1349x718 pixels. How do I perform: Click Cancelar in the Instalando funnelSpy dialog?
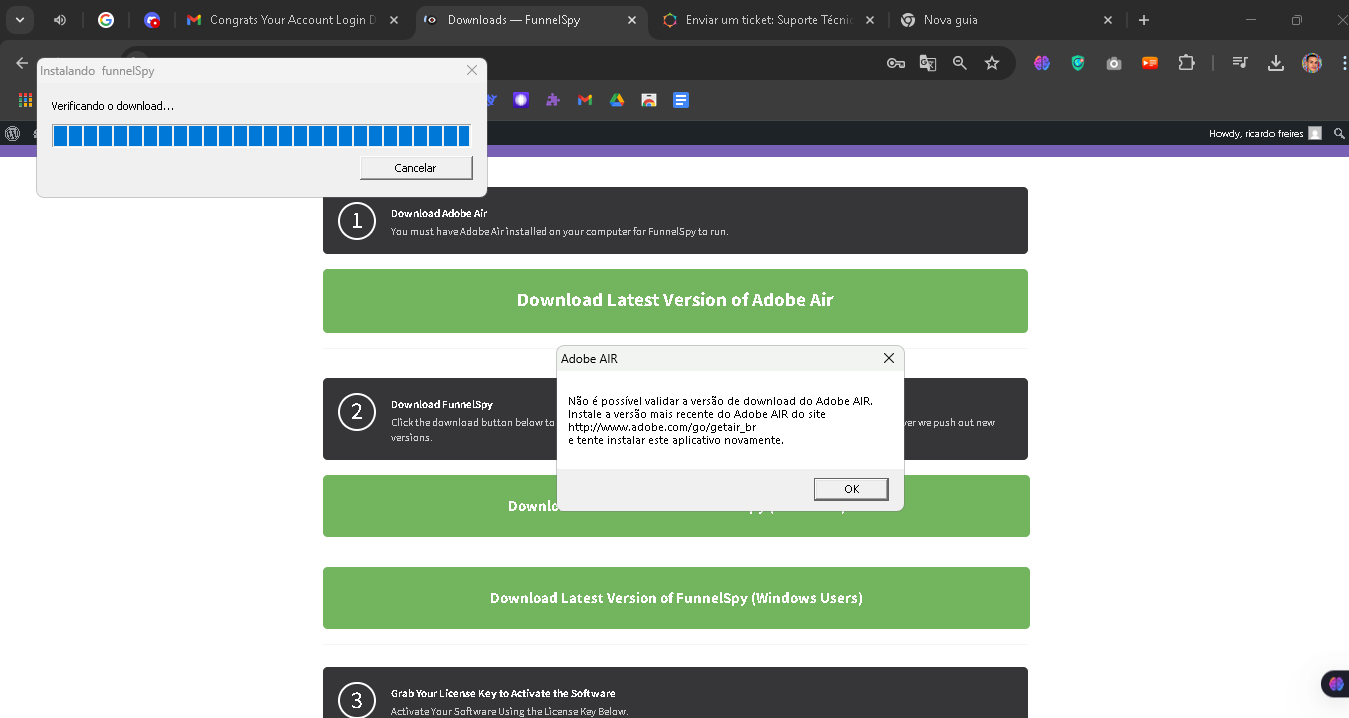pyautogui.click(x=416, y=168)
